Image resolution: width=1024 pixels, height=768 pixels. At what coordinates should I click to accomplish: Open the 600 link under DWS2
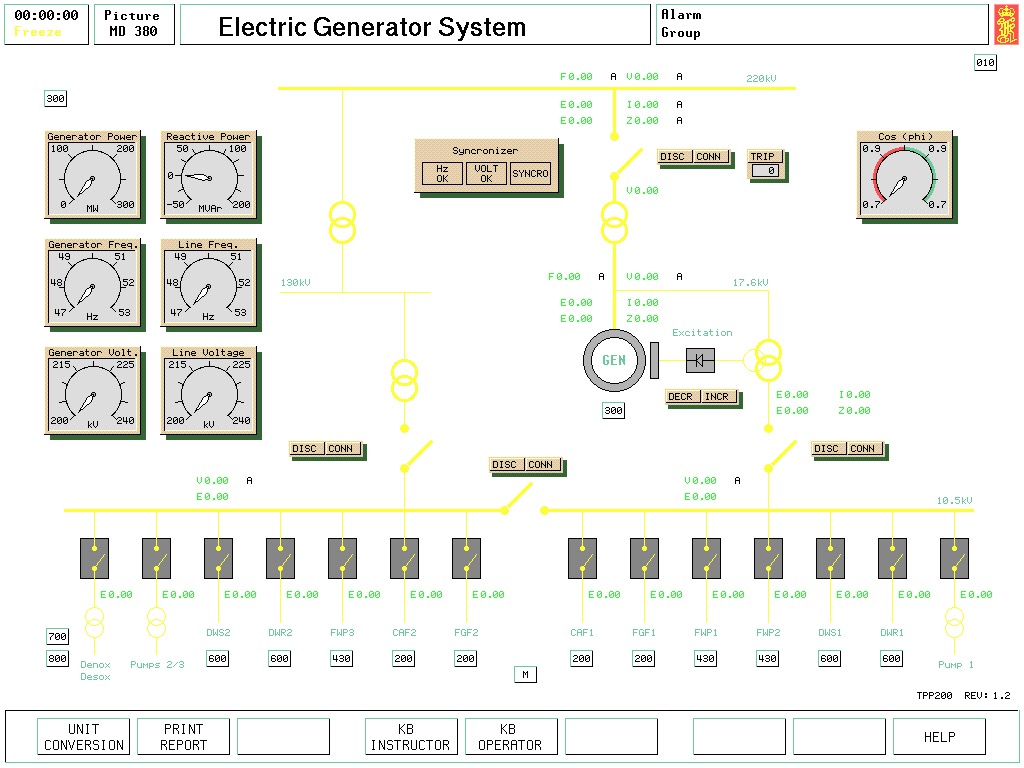217,658
